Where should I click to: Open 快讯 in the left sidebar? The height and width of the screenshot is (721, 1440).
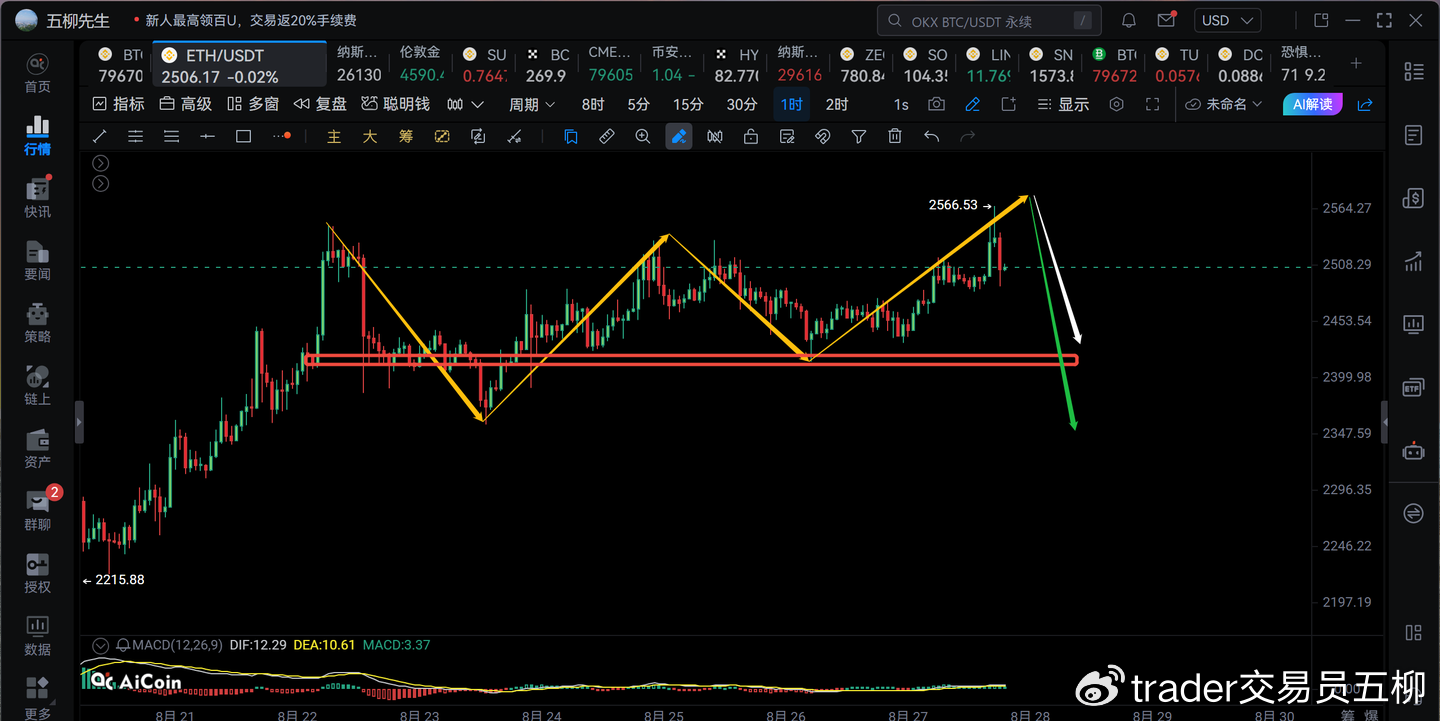[x=38, y=198]
